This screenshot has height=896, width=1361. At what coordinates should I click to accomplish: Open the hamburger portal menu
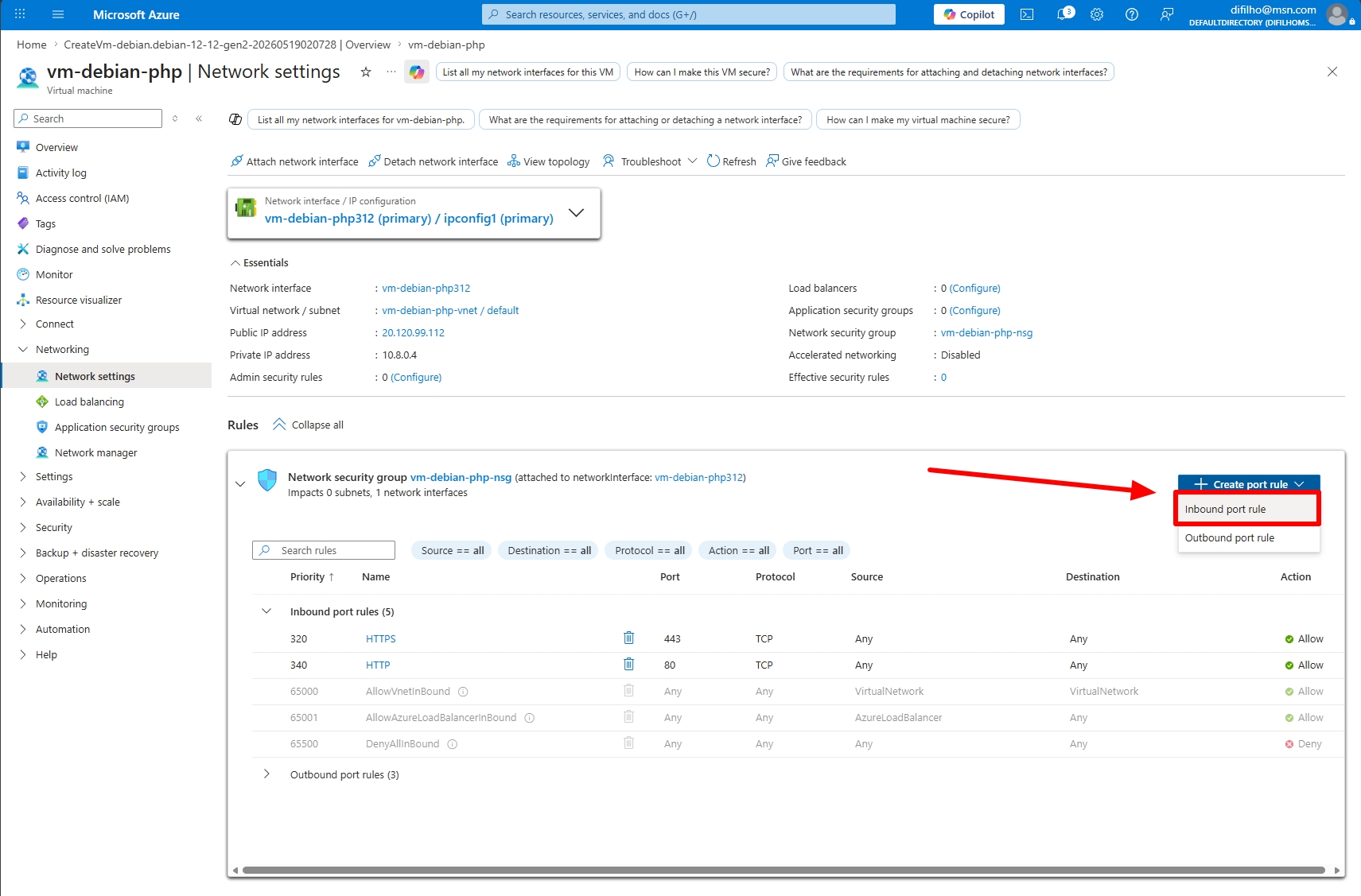point(57,14)
